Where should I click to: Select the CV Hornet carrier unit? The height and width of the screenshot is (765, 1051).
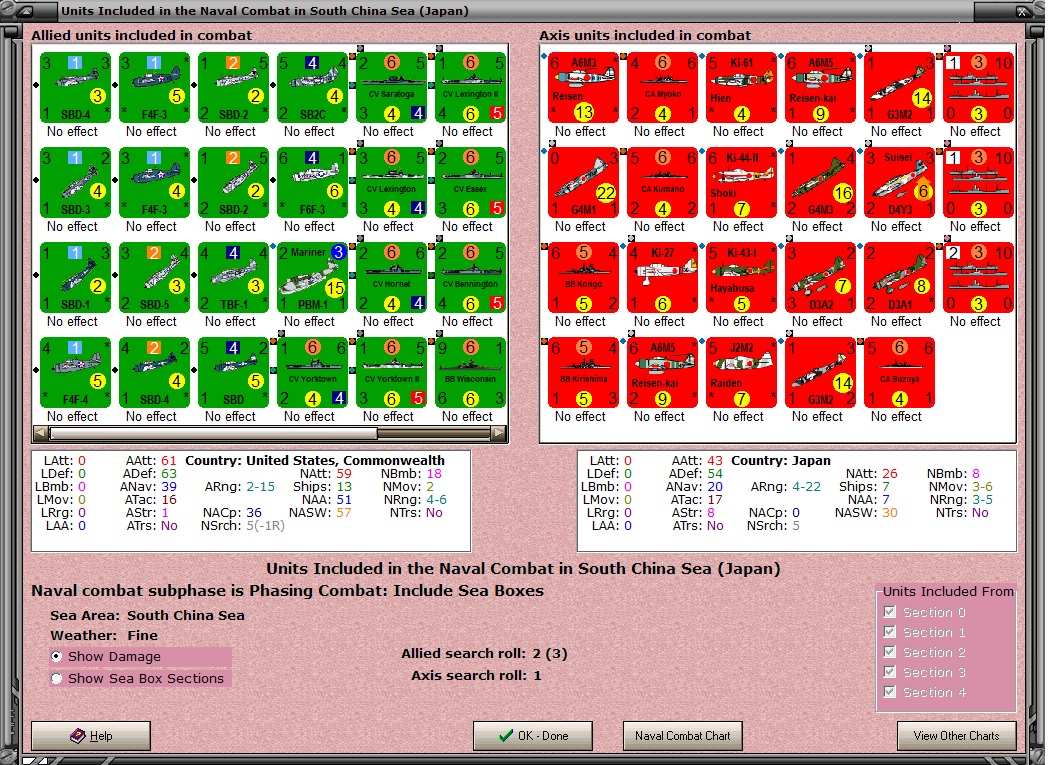[x=391, y=278]
